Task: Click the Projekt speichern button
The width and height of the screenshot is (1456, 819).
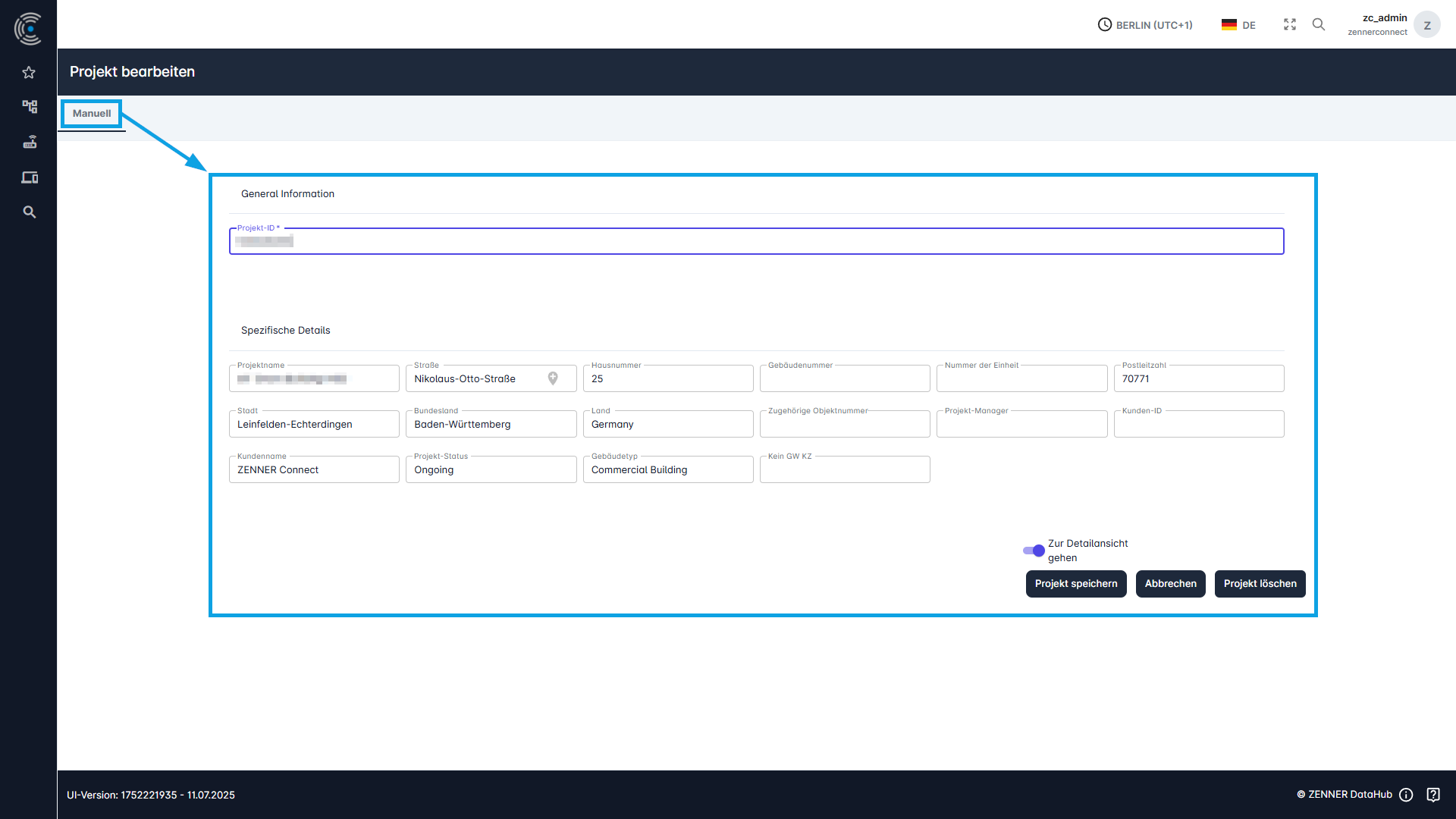Action: [1075, 584]
